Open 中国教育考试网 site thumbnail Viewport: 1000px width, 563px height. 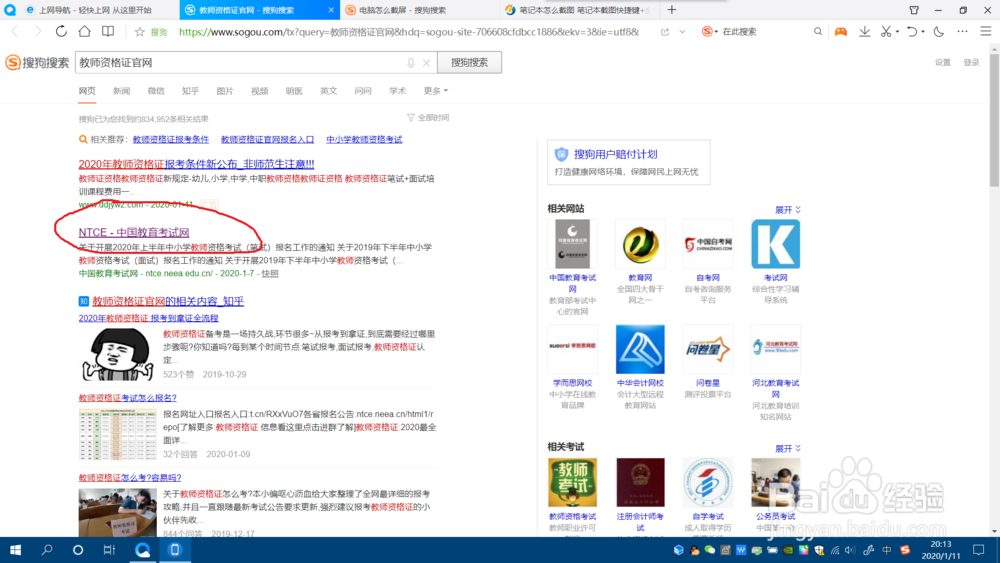tap(572, 244)
